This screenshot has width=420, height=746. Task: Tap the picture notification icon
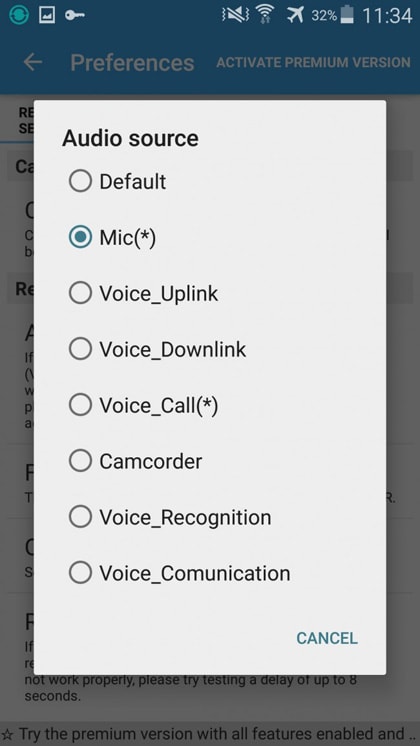(47, 15)
